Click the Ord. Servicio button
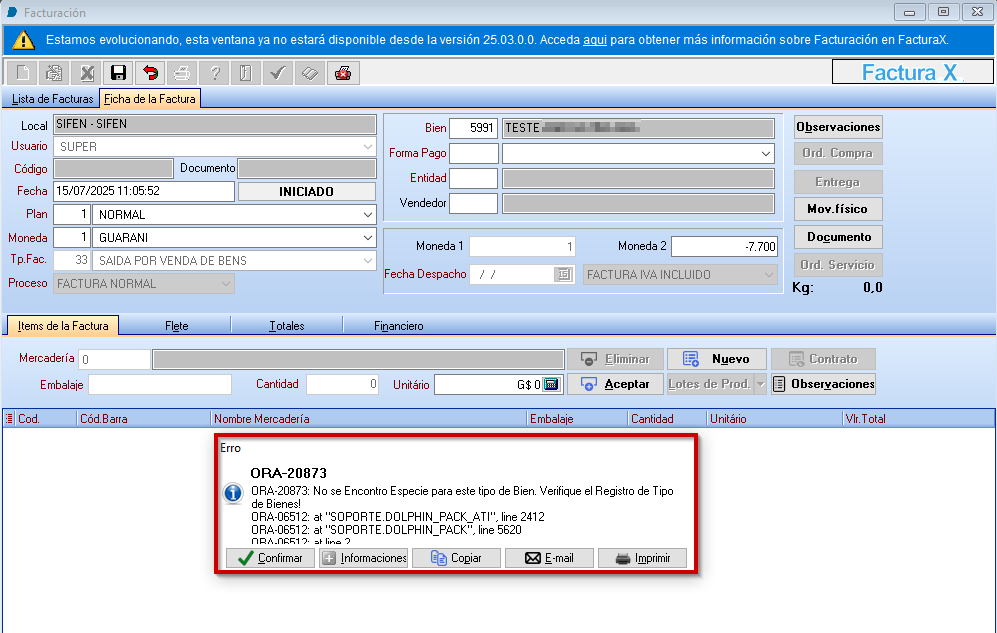The width and height of the screenshot is (997, 633). click(838, 265)
